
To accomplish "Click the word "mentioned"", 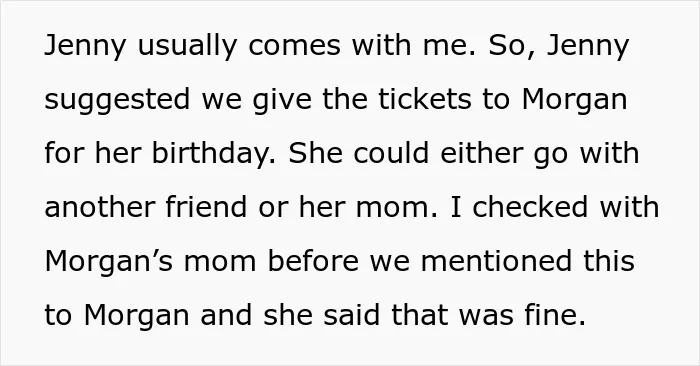I will [x=496, y=261].
